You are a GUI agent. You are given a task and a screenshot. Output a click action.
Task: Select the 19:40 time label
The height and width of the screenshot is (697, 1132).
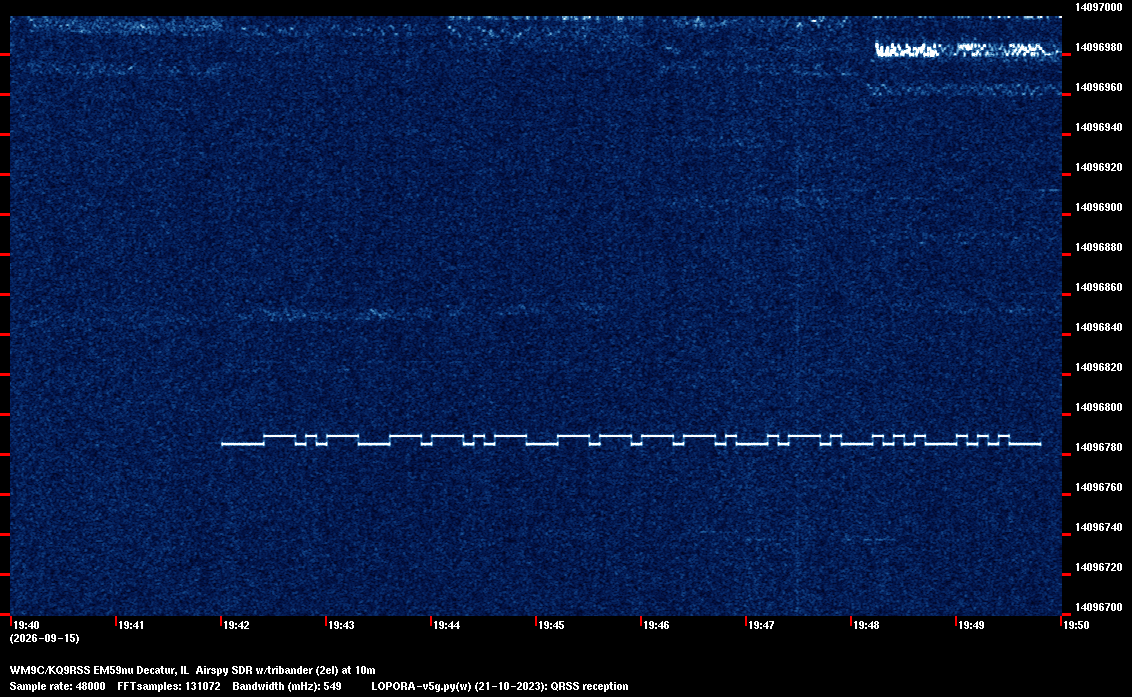coord(26,625)
